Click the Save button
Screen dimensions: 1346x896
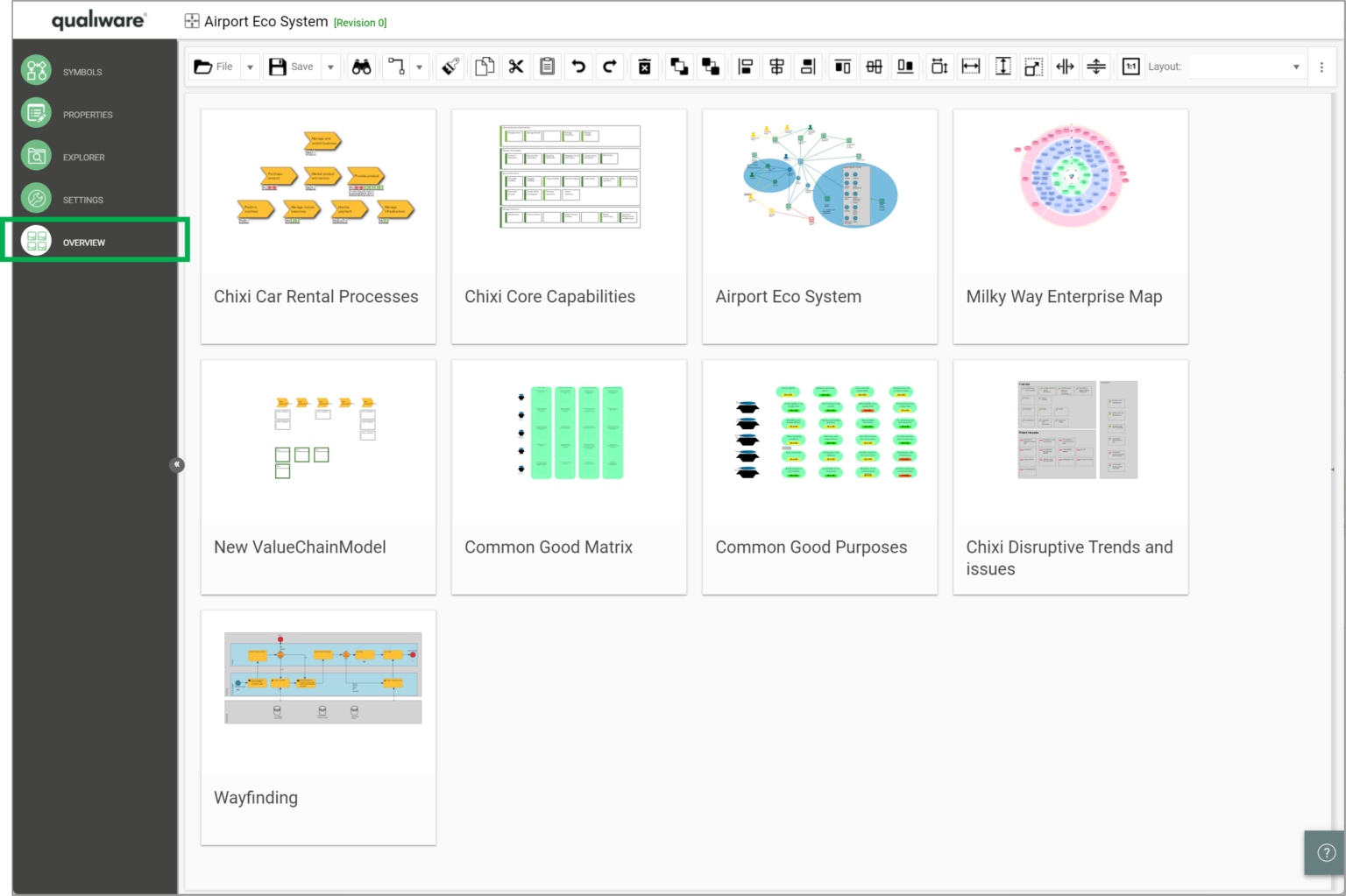(292, 66)
